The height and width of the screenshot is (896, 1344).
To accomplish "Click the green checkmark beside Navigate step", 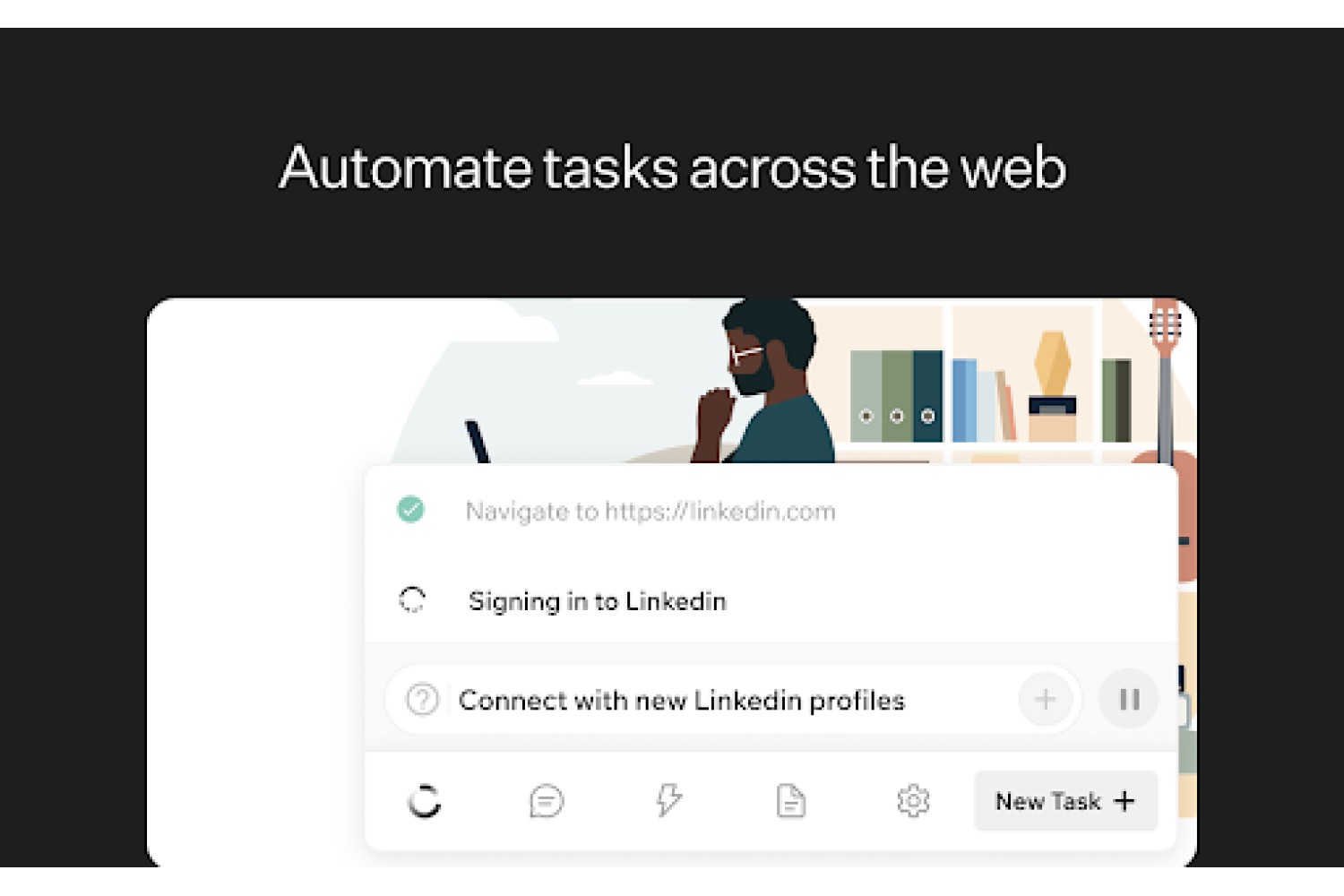I will [x=410, y=510].
